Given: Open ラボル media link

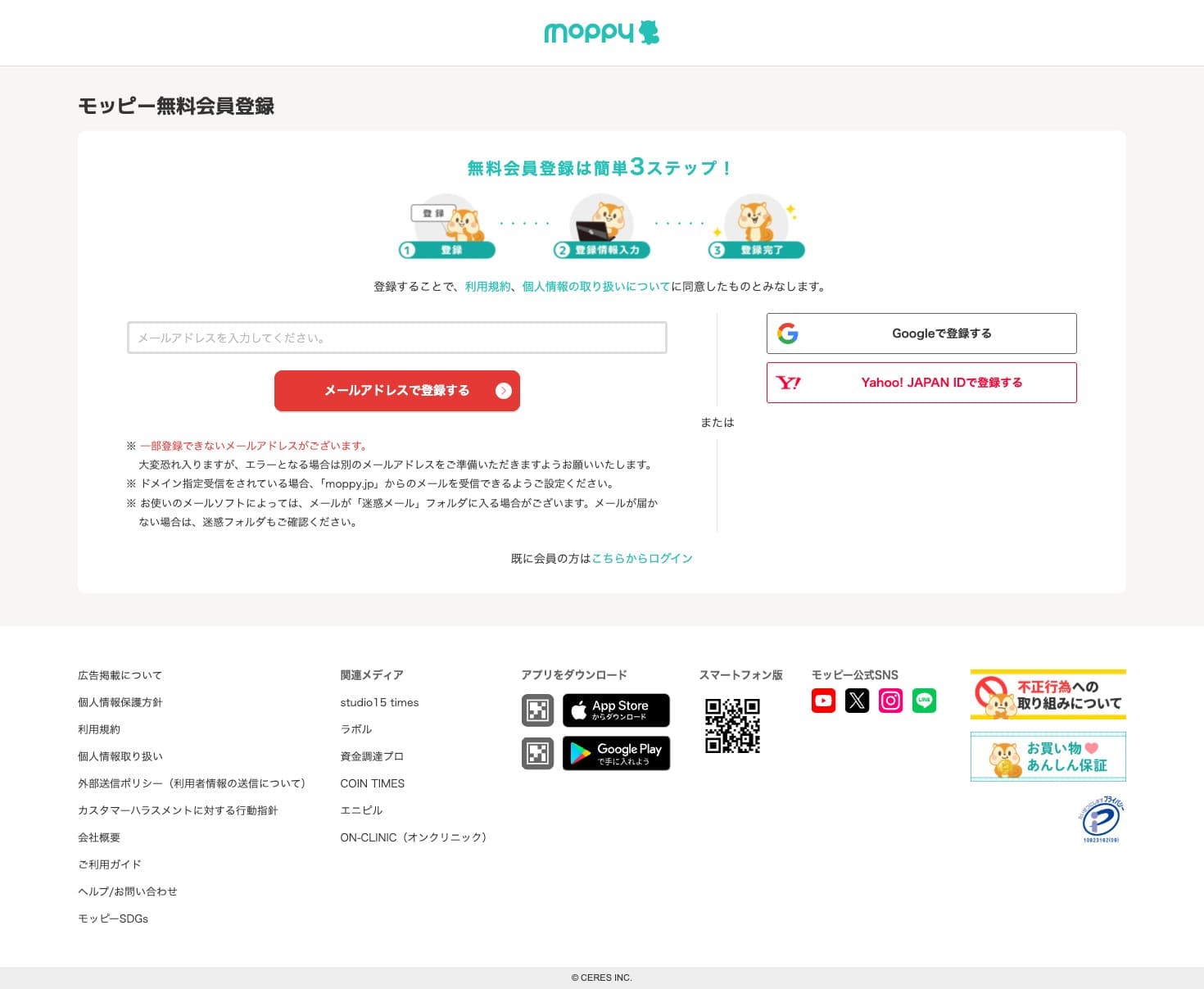Looking at the screenshot, I should [x=356, y=729].
